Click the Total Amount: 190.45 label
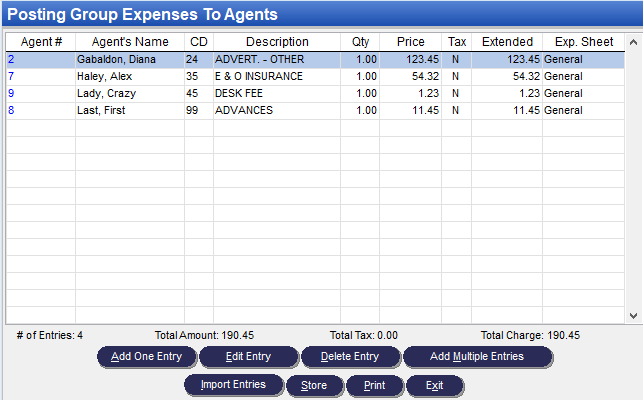Viewport: 643px width, 400px height. click(204, 336)
